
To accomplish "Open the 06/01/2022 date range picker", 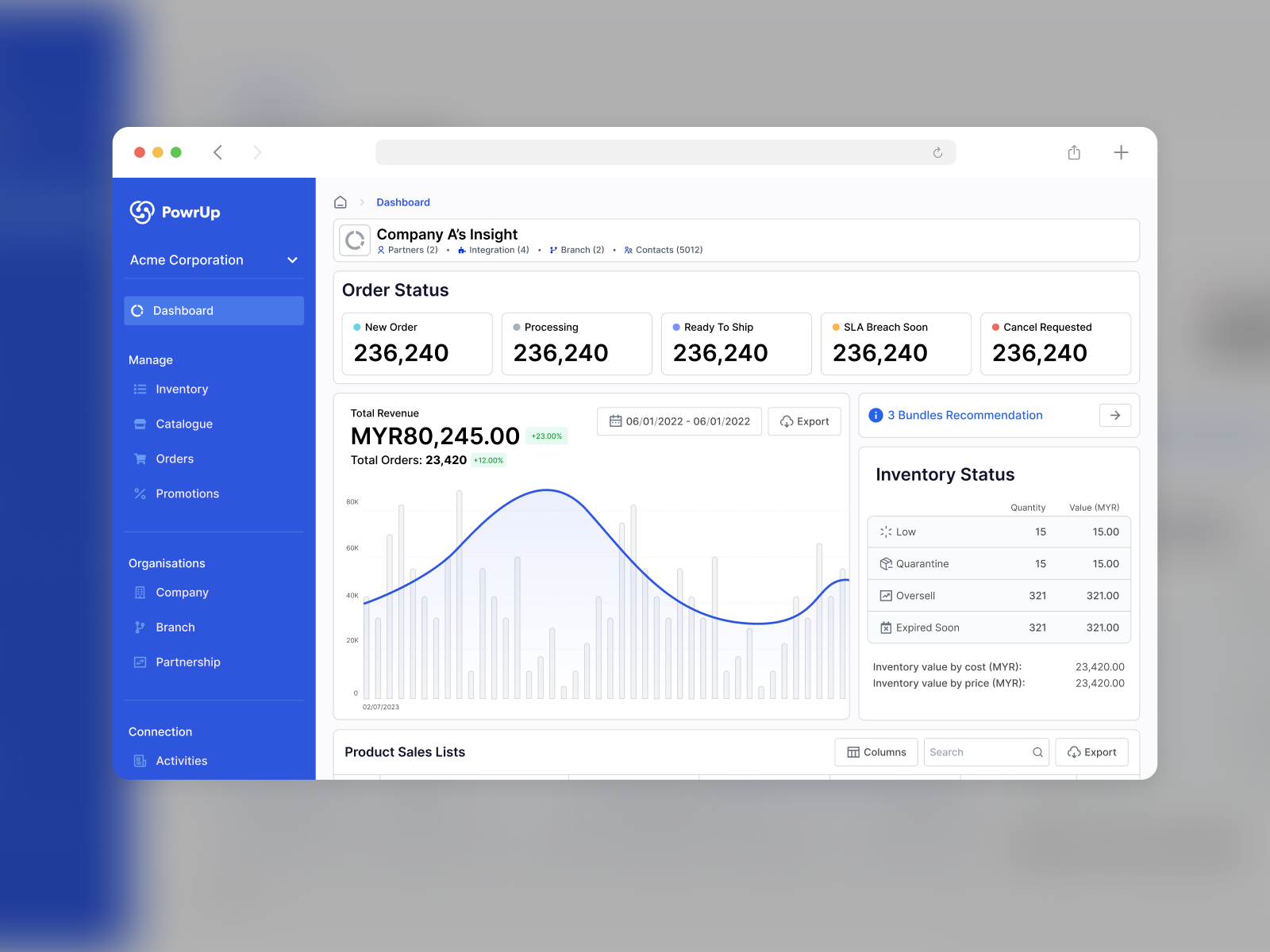I will [x=679, y=421].
